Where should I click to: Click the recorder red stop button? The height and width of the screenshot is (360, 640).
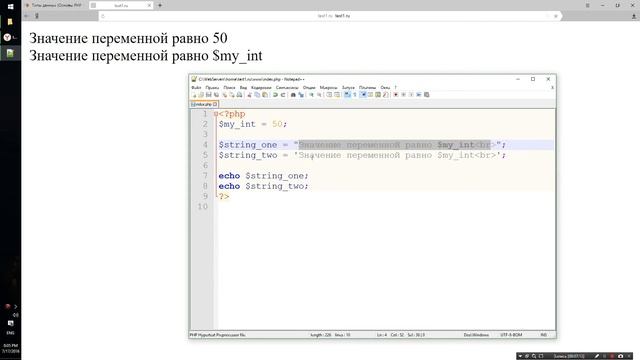(x=612, y=356)
